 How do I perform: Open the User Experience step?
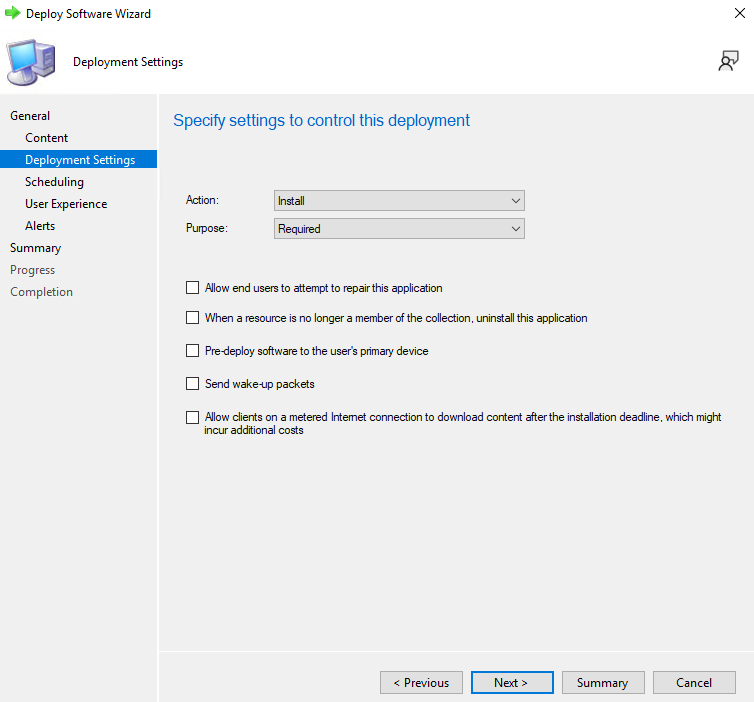tap(66, 204)
